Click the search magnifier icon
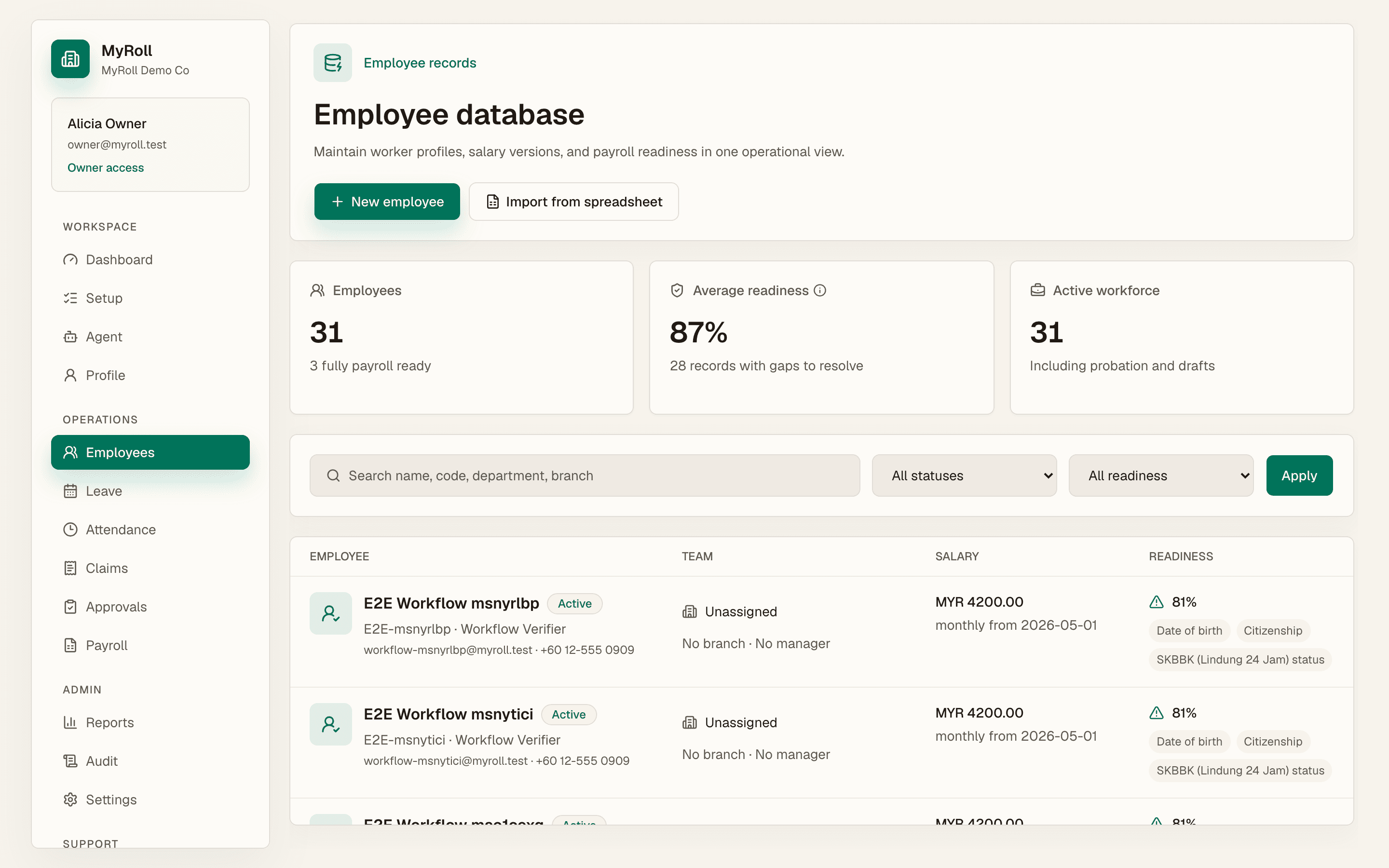 pyautogui.click(x=333, y=475)
